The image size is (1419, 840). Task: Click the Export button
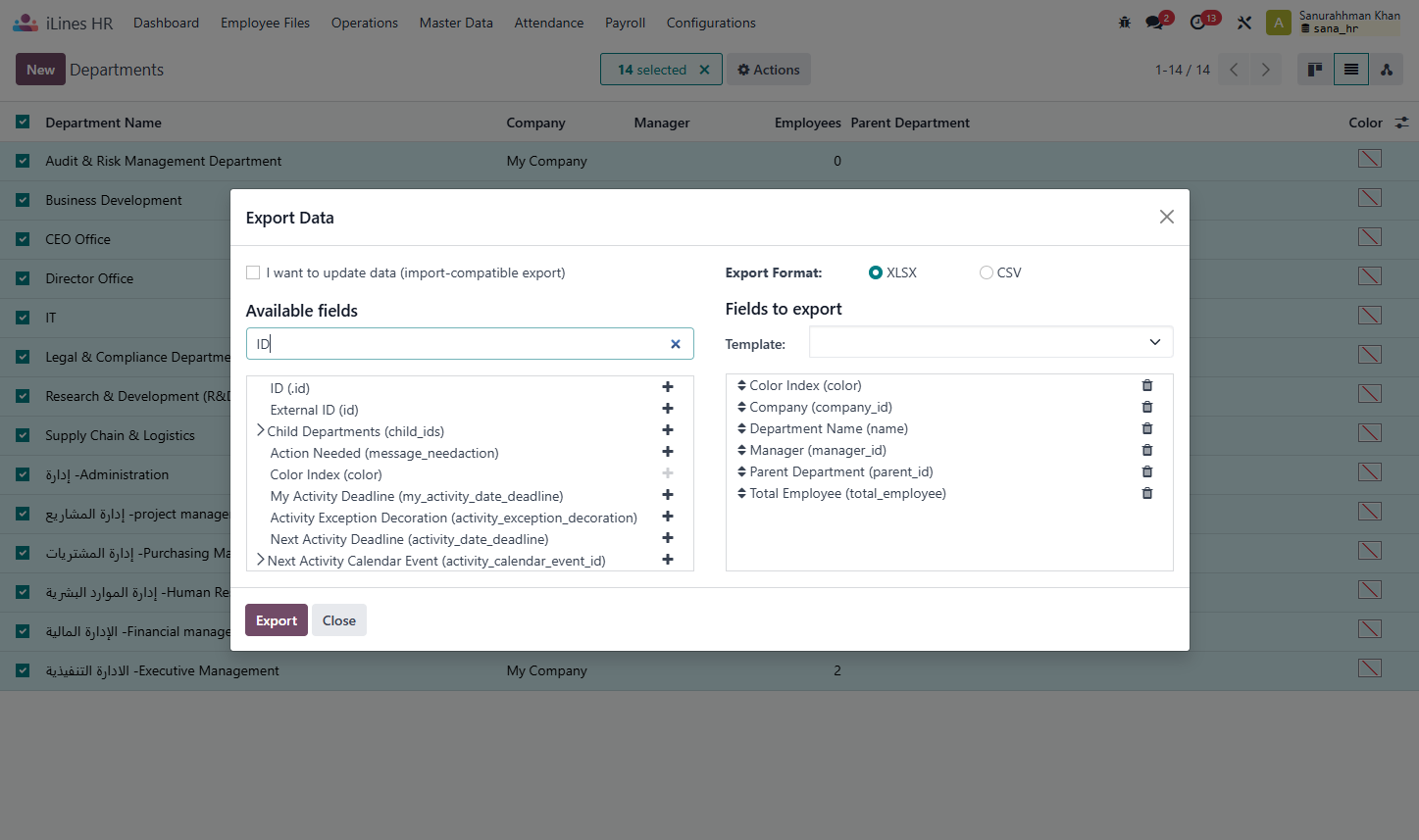pyautogui.click(x=277, y=620)
